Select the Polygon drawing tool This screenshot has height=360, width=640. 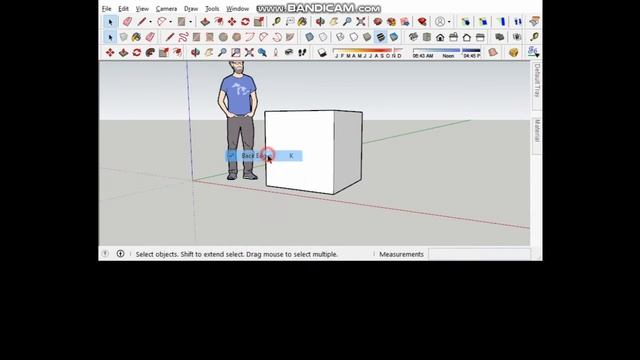[236, 37]
